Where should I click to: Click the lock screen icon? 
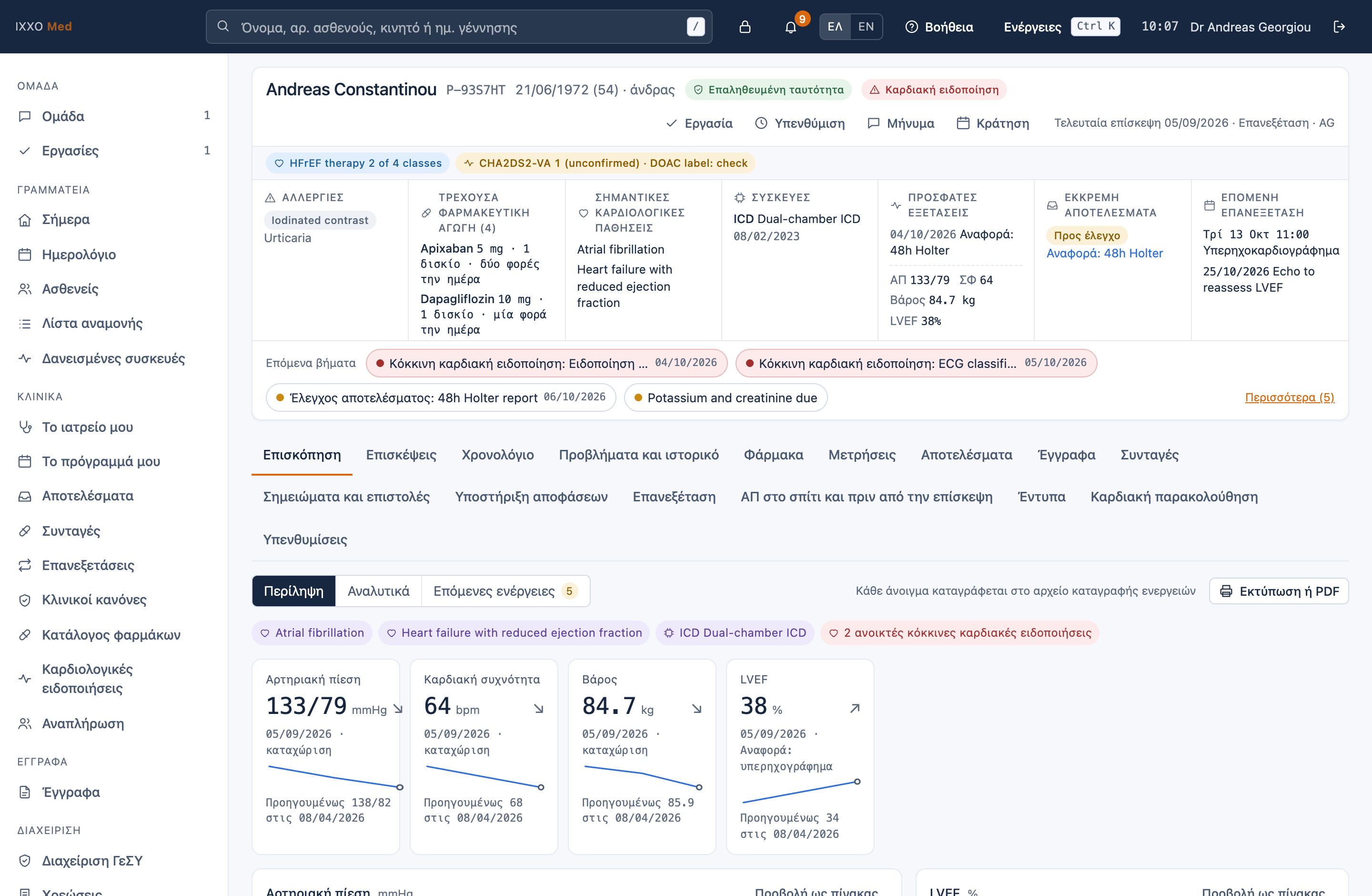[745, 27]
